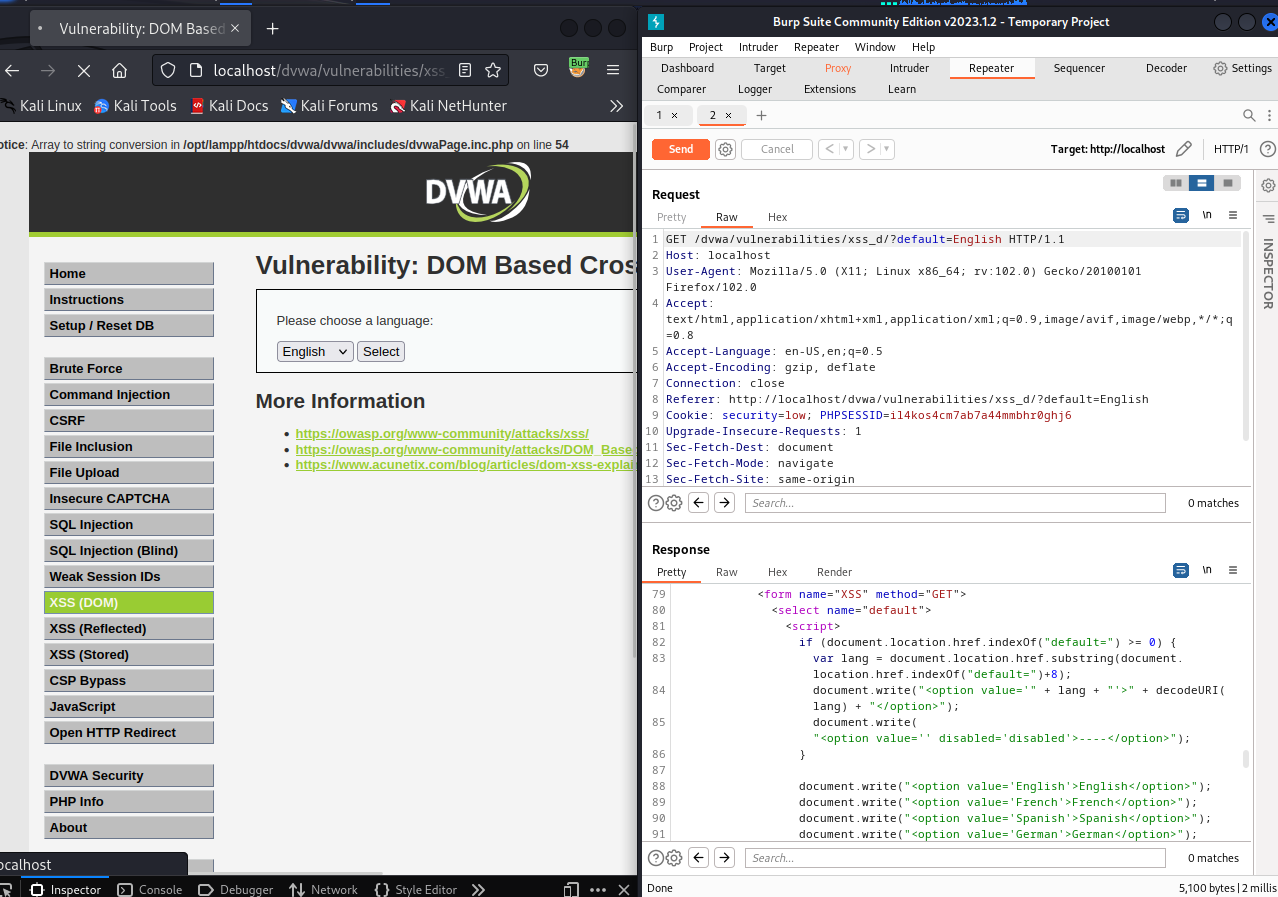Edit target with pencil icon
This screenshot has height=897, width=1278.
coord(1184,149)
